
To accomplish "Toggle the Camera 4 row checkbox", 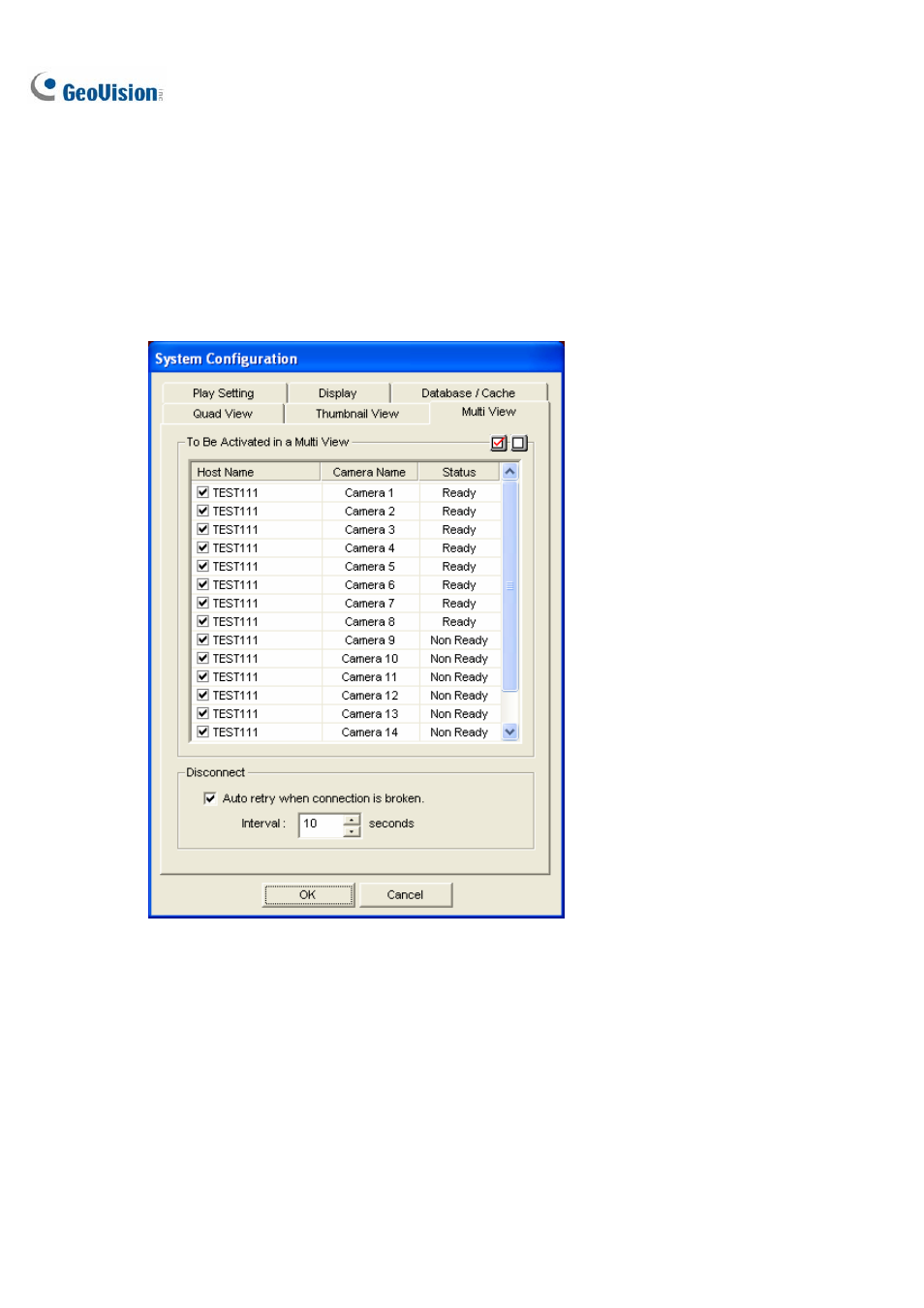I will (x=203, y=547).
